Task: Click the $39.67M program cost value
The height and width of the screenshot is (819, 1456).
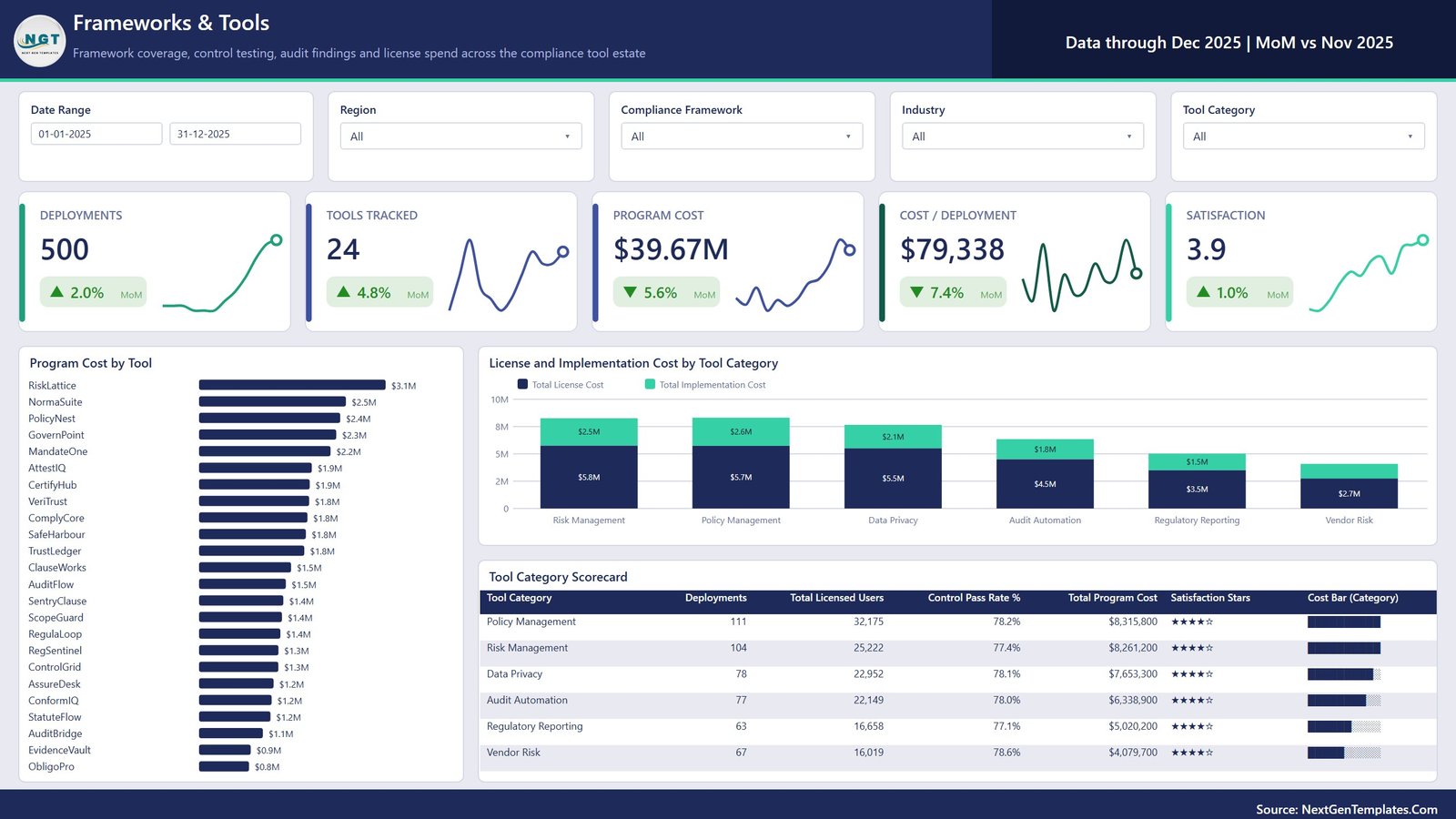Action: coord(671,249)
